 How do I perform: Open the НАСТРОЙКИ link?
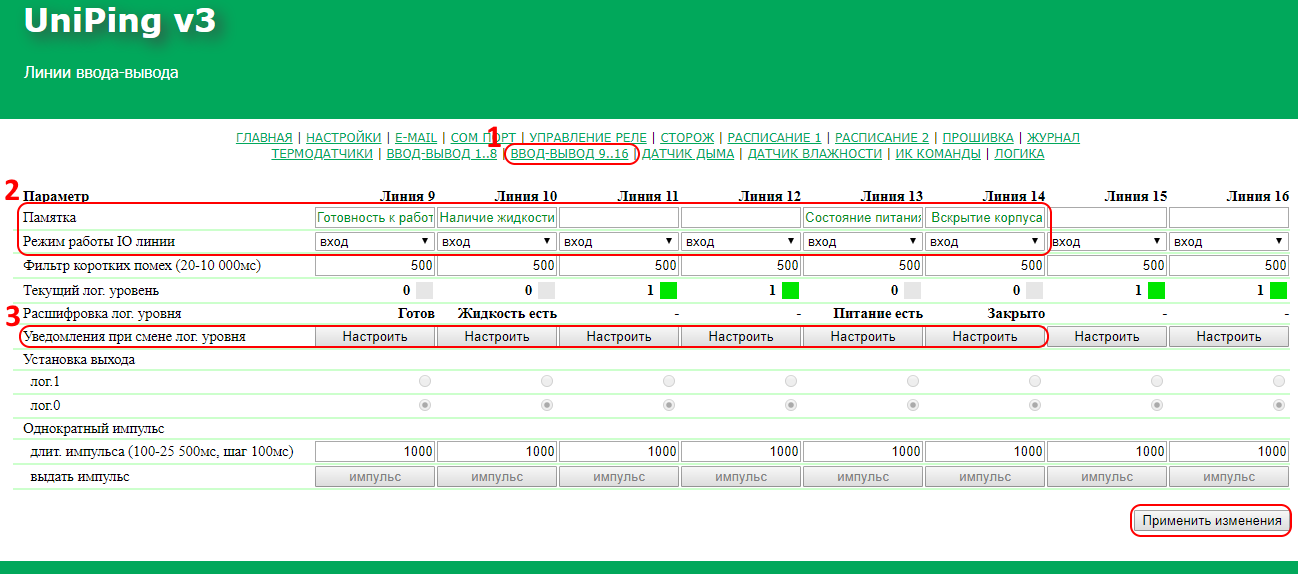[x=343, y=137]
